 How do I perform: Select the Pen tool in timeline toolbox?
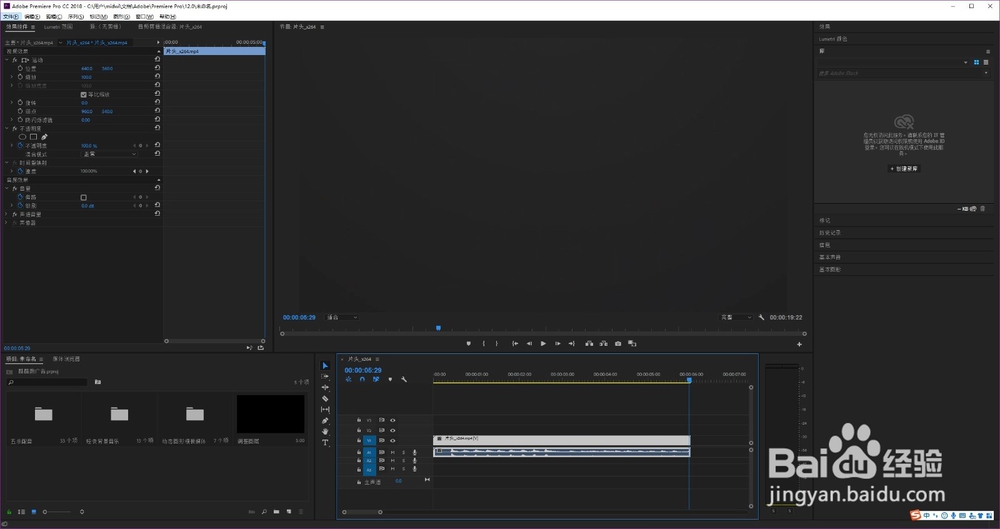325,421
